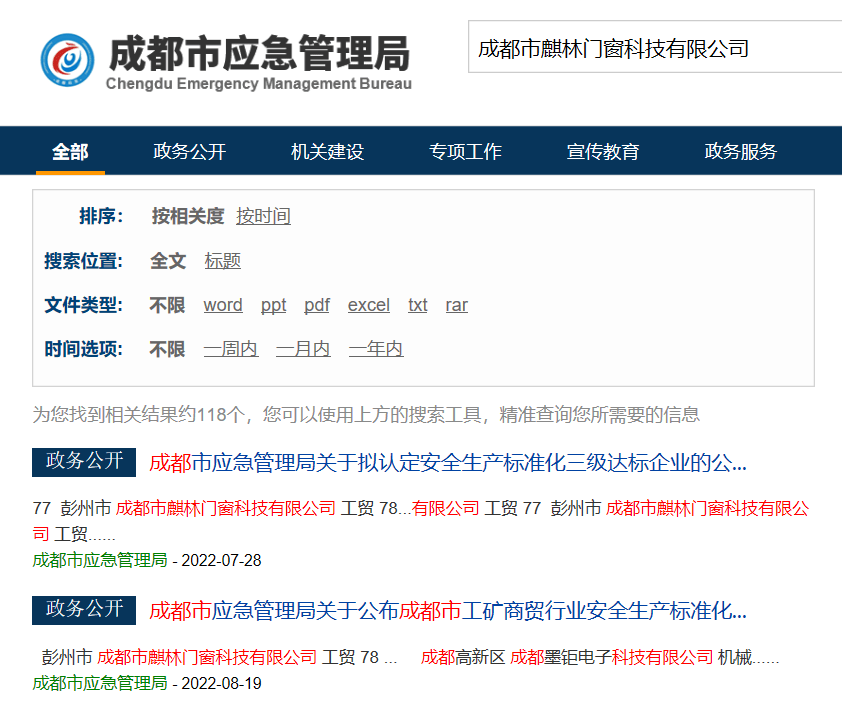This screenshot has height=701, width=842.
Task: Click the Chengdu Emergency Management Bureau logo
Action: click(68, 60)
